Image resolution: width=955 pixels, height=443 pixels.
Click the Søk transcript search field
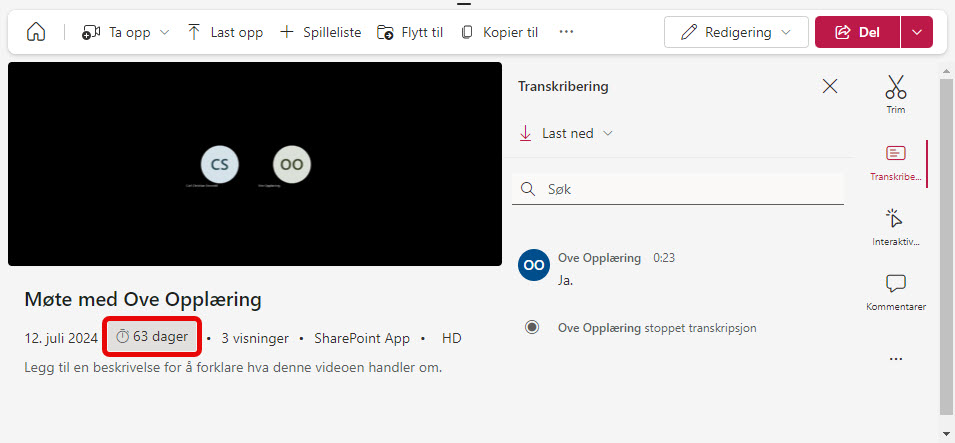(x=678, y=190)
